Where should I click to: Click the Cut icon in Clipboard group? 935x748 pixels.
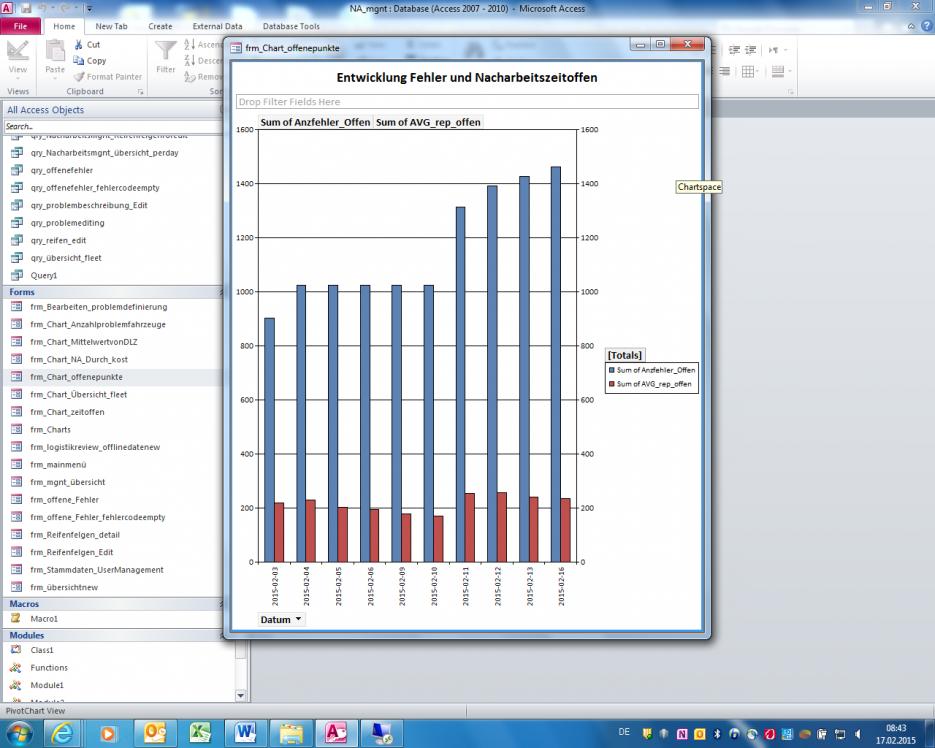coord(78,45)
